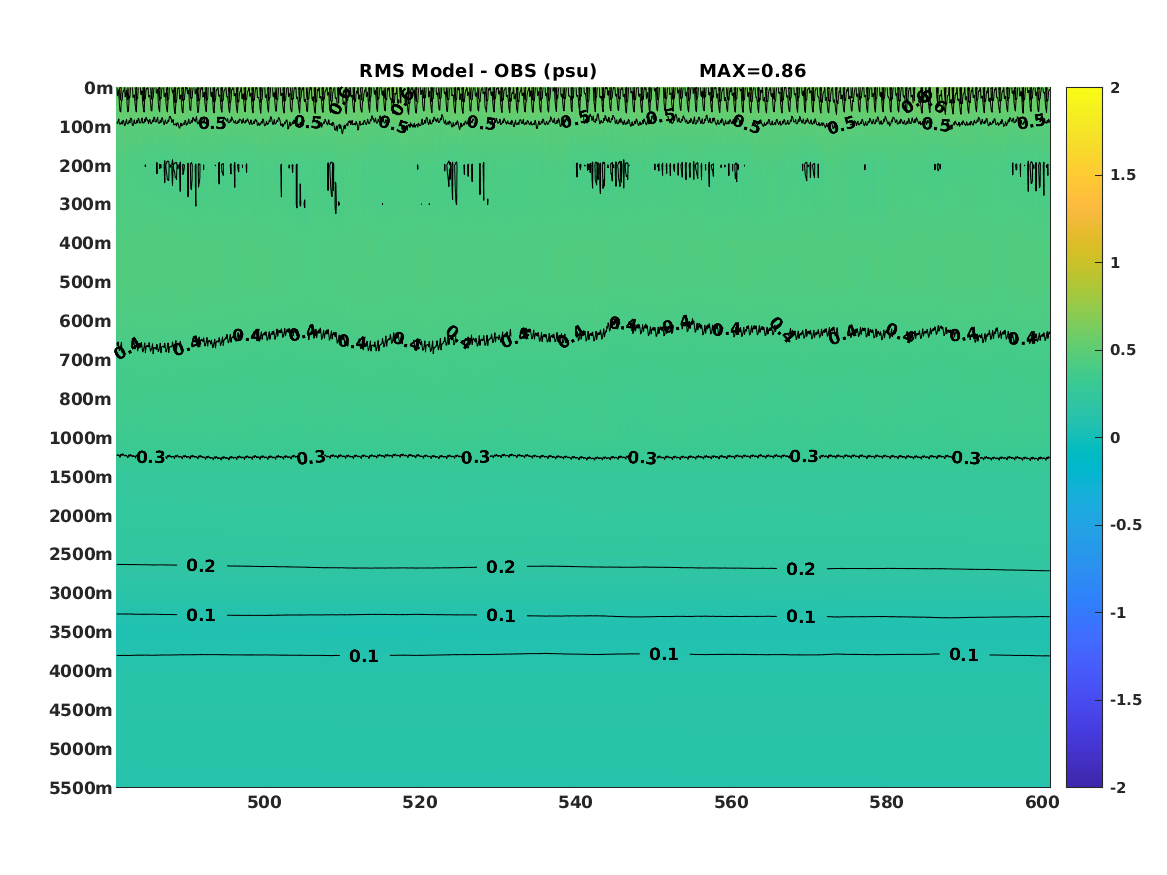Screen dimensions: 1167x875
Task: Click the plot title 'RMS Model - OBS (psu)'
Action: 478,71
